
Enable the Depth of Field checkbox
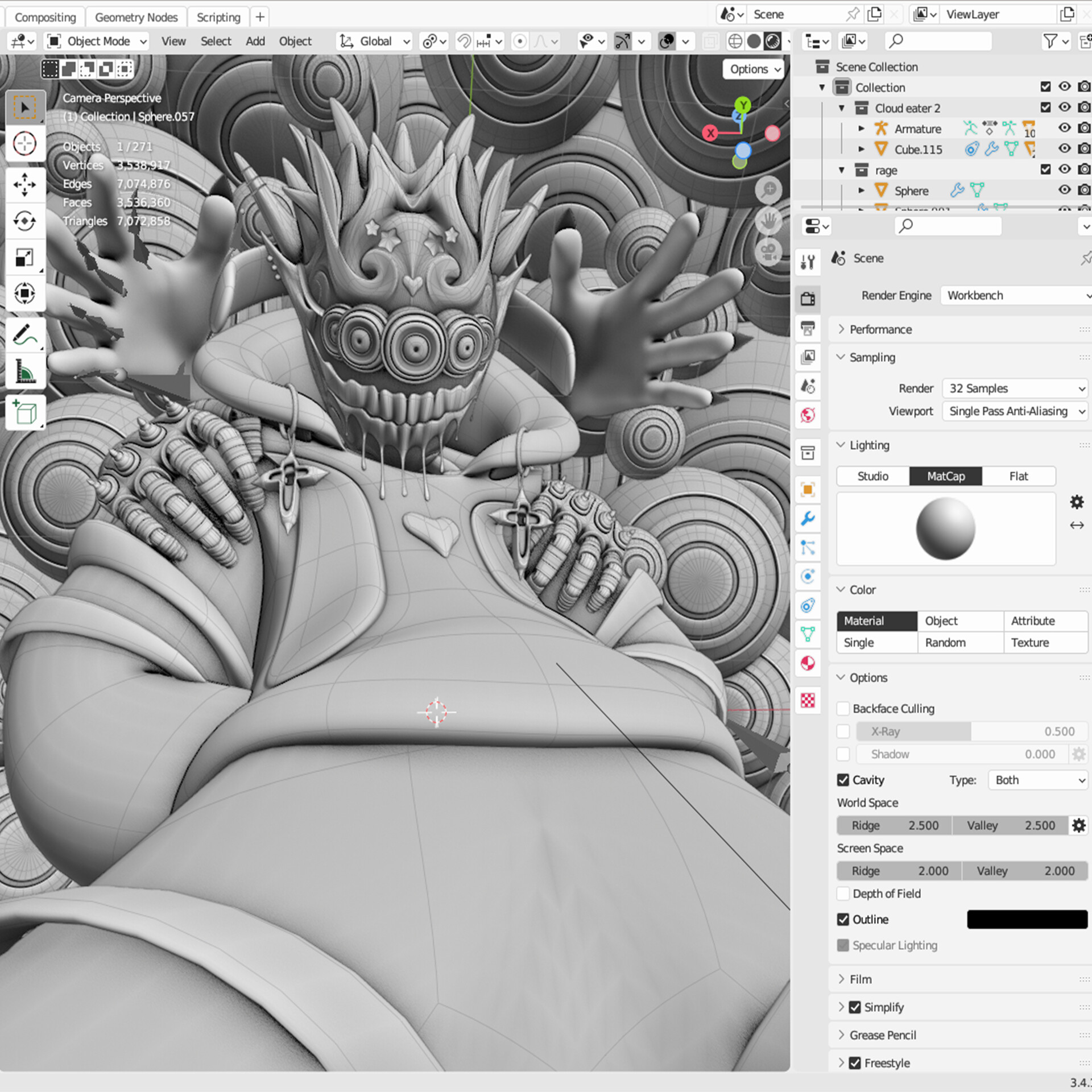pos(843,894)
